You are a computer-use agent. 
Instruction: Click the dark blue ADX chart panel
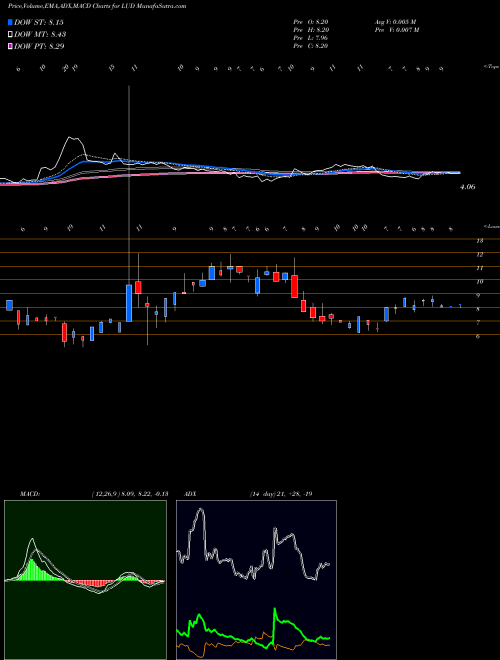click(256, 580)
